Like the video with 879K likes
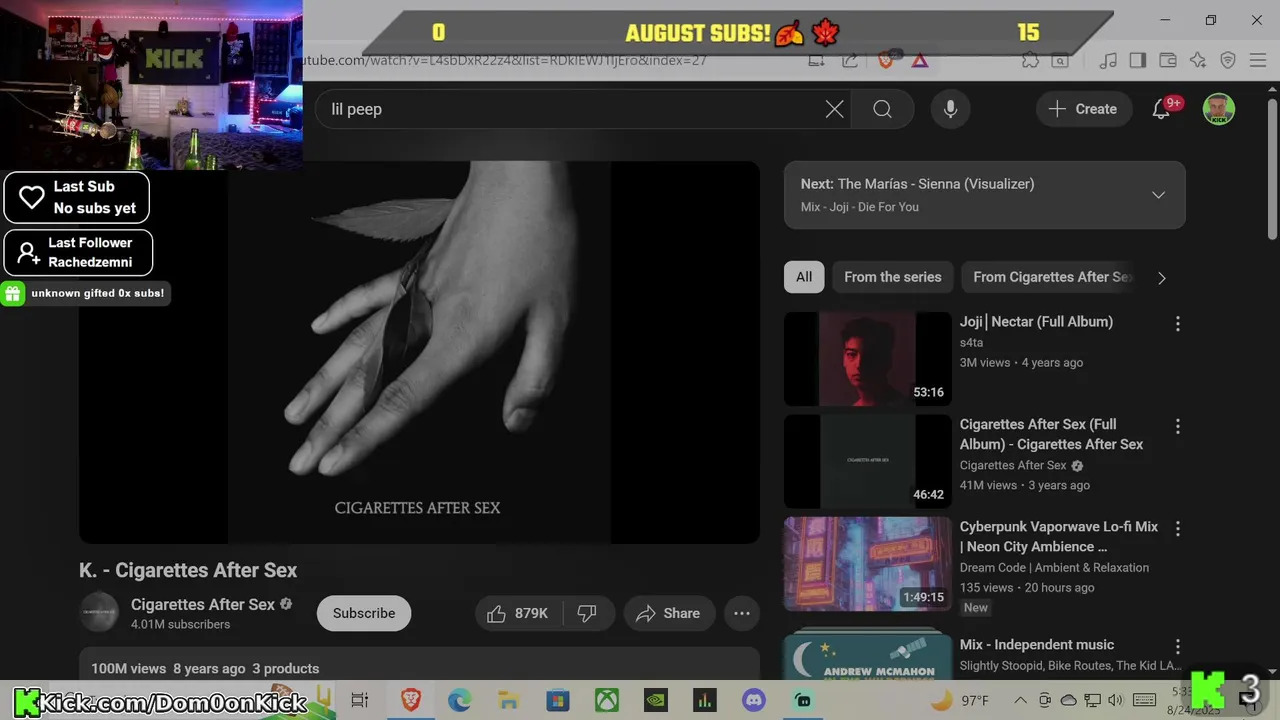Screen dimensions: 1280x720 [519, 613]
